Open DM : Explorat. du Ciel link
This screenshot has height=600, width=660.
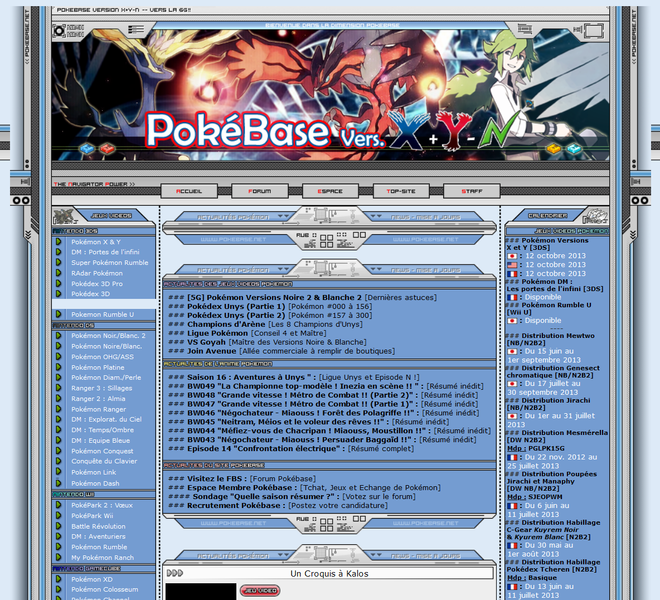coord(106,419)
